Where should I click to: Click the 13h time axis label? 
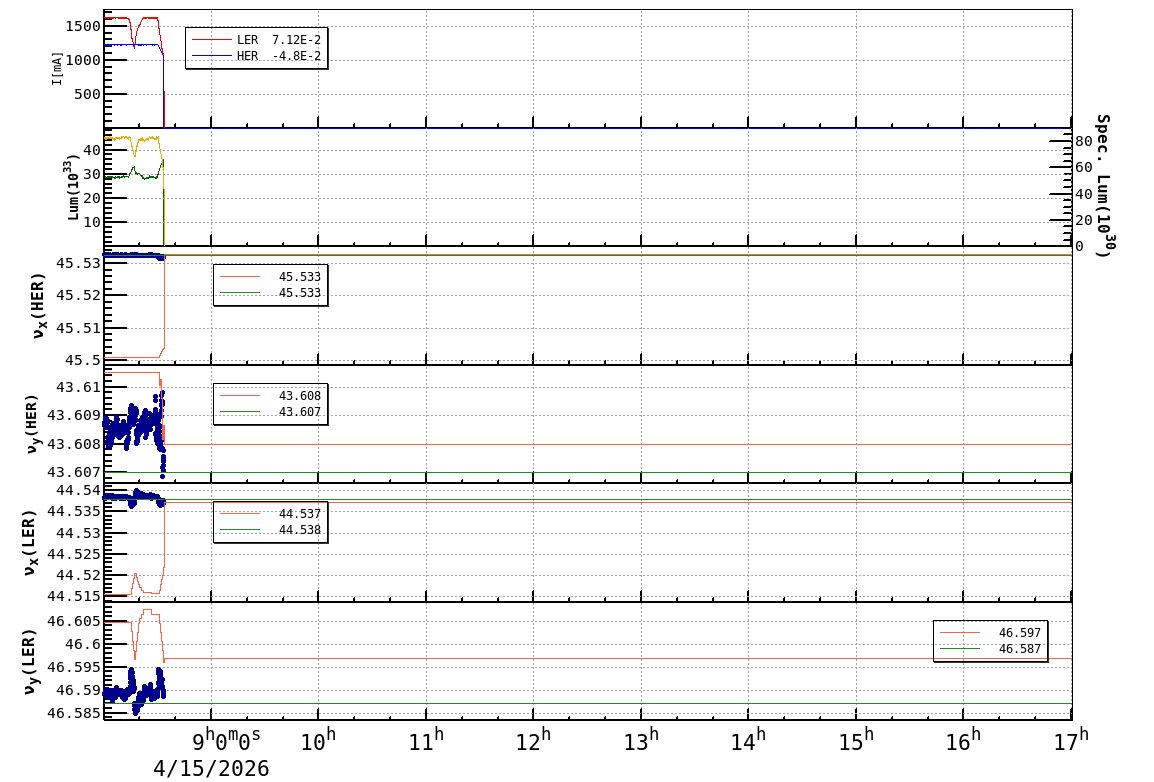coord(641,739)
